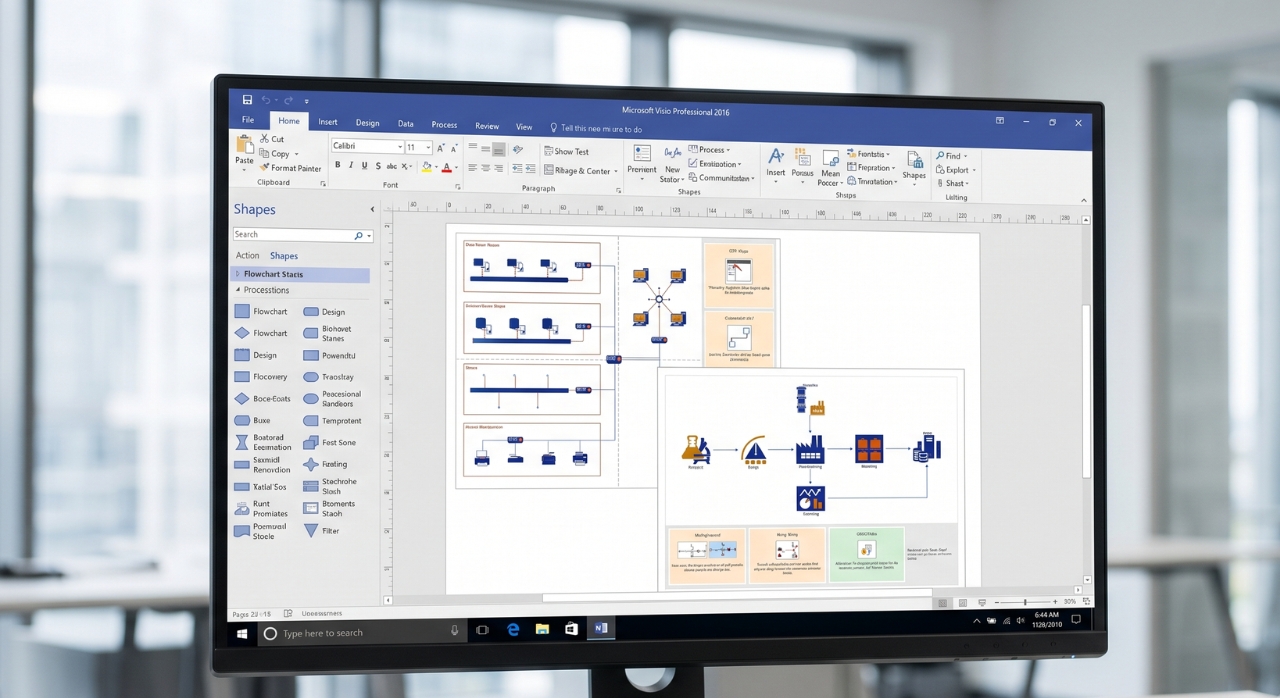Toggle Italic formatting
The image size is (1280, 698).
pos(351,165)
